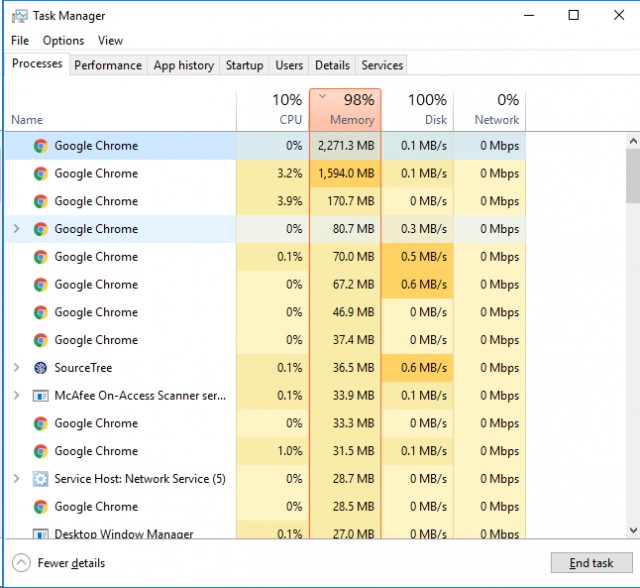Click the 170.7 MB memory cell
This screenshot has height=588, width=640.
[x=345, y=202]
